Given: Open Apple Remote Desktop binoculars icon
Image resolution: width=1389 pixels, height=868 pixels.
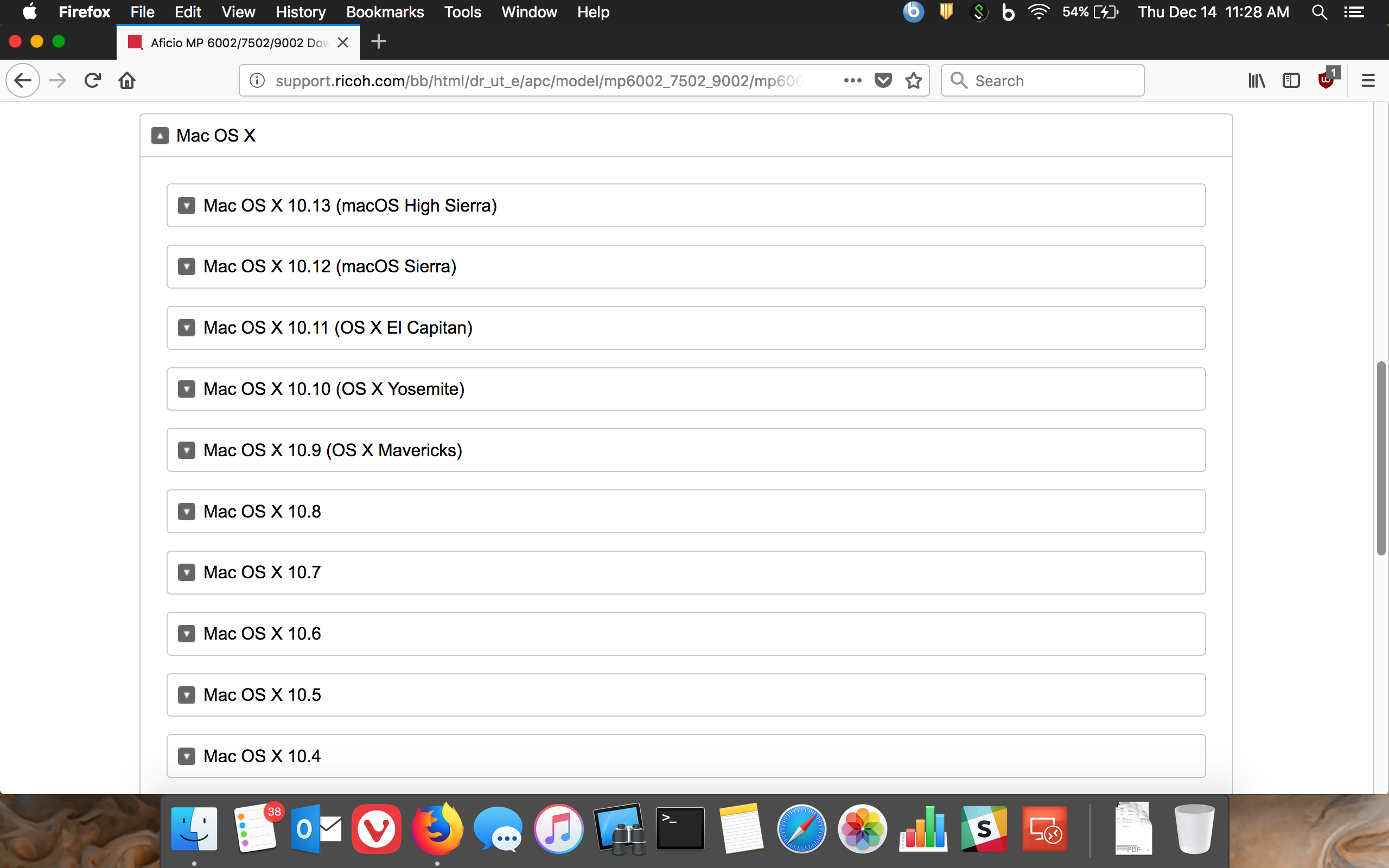Looking at the screenshot, I should pyautogui.click(x=620, y=829).
